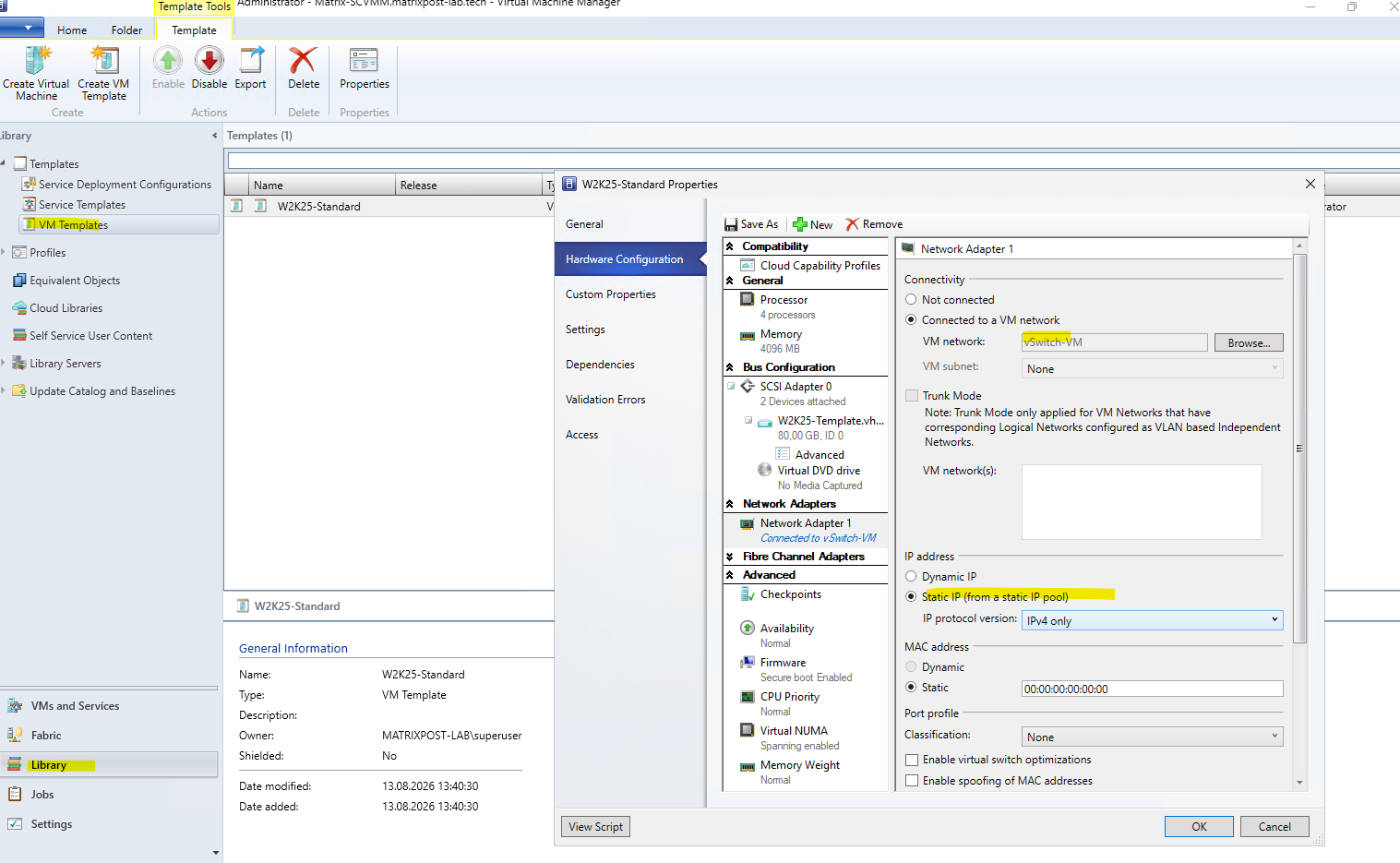Screen dimensions: 1400x863
Task: Click the Delete red X icon
Action: [x=303, y=60]
